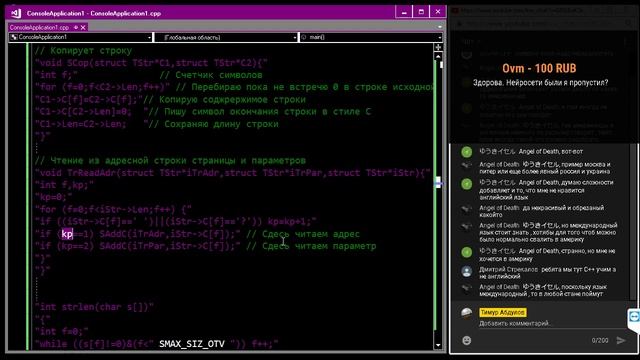Click the comment '// Сдесь читаем параметр'

(x=311, y=246)
